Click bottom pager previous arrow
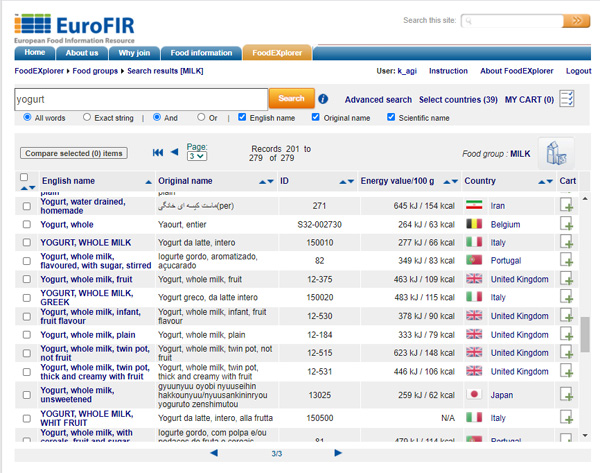Viewport: 600px width, 473px height. [x=214, y=453]
